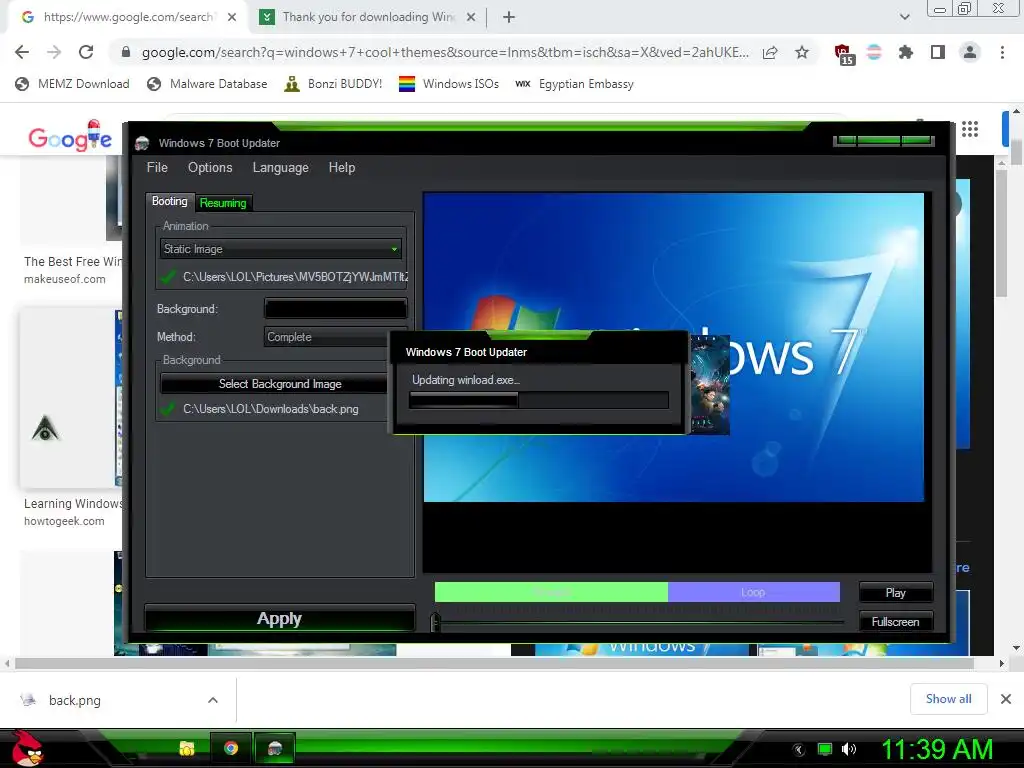Viewport: 1024px width, 768px height.
Task: Click the purple Loop timeline segment
Action: [x=754, y=592]
